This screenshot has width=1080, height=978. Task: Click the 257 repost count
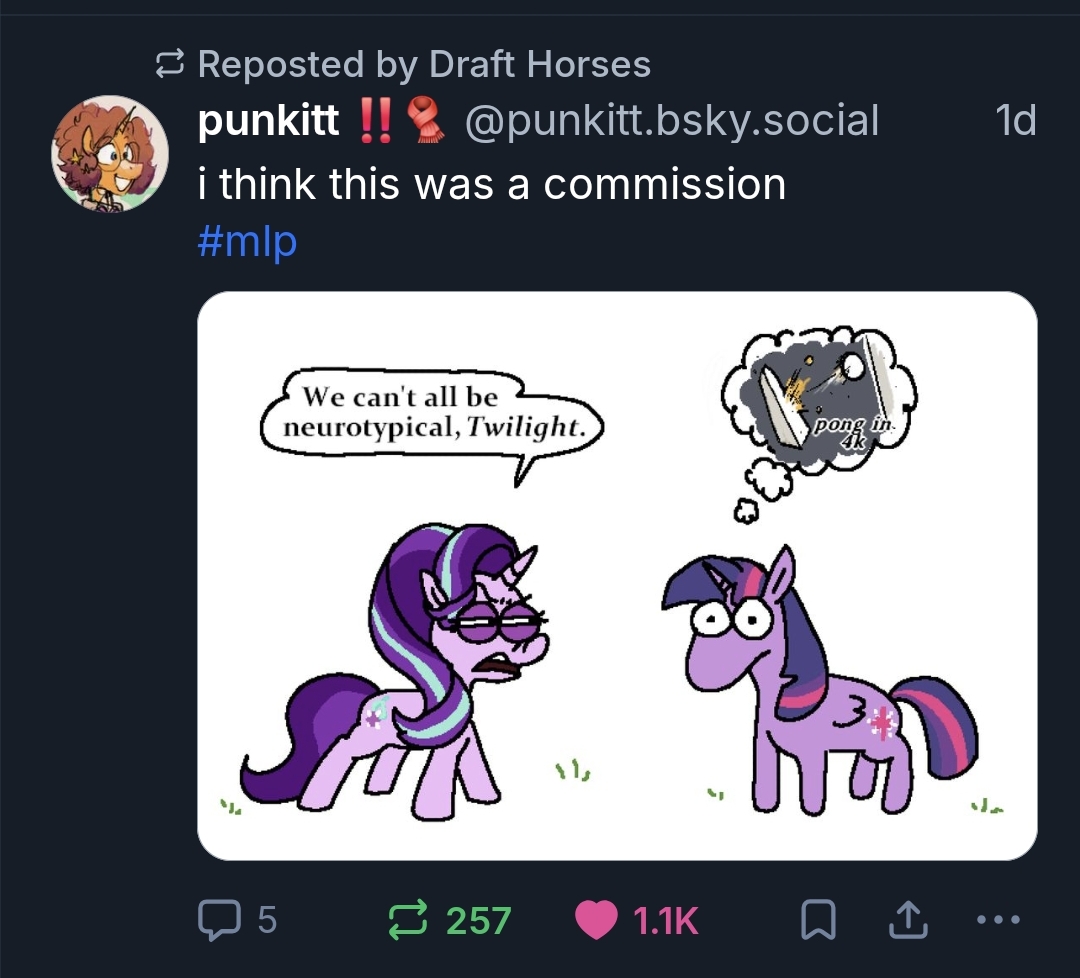tap(478, 921)
